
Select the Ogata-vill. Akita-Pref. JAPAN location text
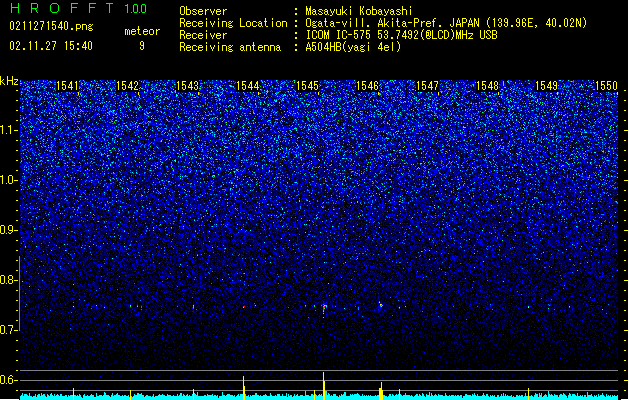tap(446, 23)
